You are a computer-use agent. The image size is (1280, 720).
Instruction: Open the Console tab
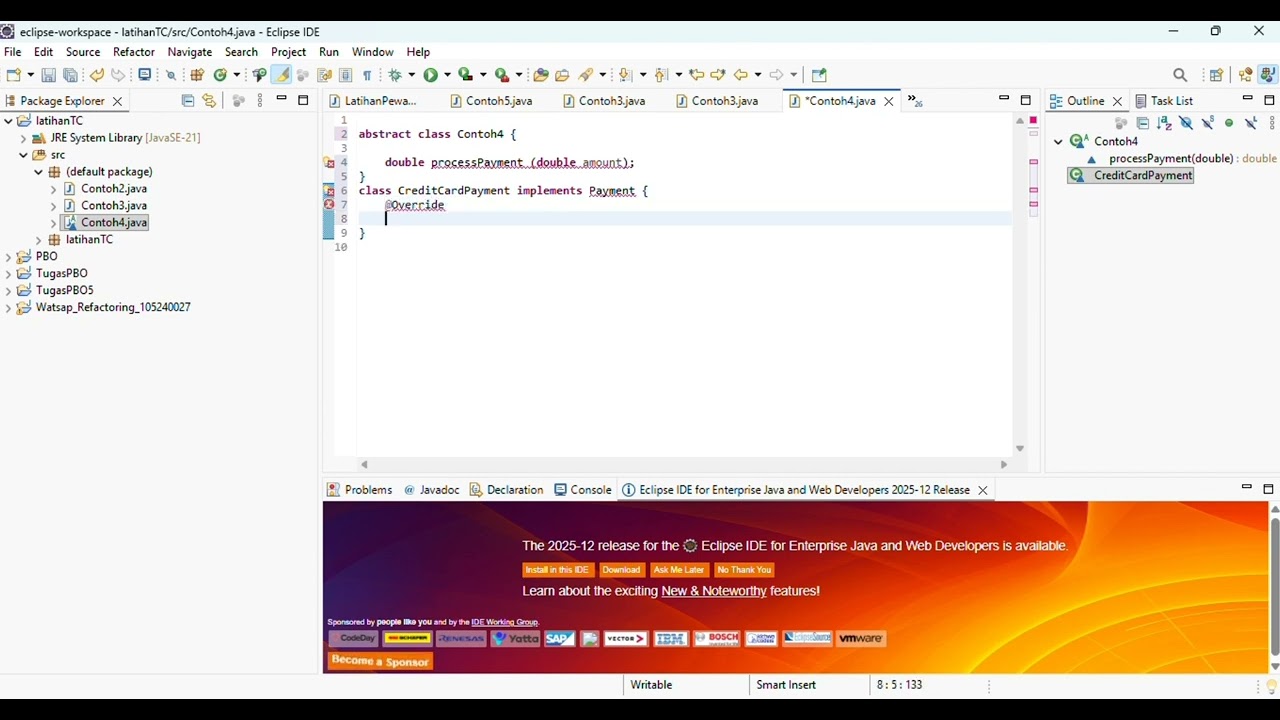click(x=582, y=490)
